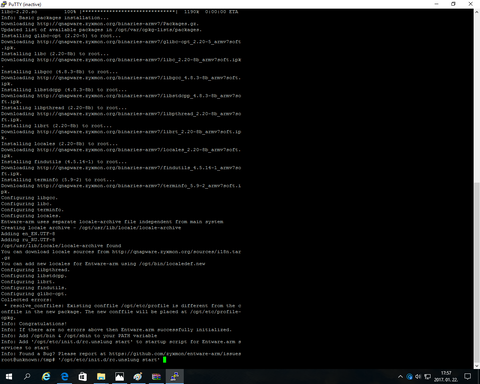This screenshot has width=480, height=384.
Task: Click the terminal scrollbar up arrow
Action: (477, 12)
